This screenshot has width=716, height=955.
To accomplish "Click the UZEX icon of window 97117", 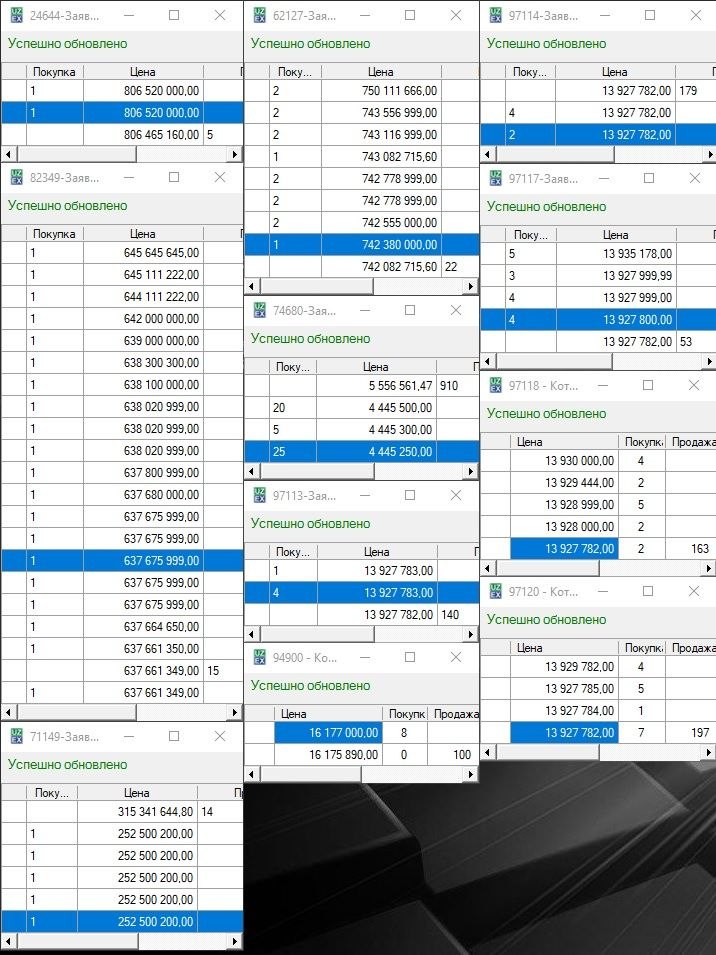I will [x=496, y=178].
